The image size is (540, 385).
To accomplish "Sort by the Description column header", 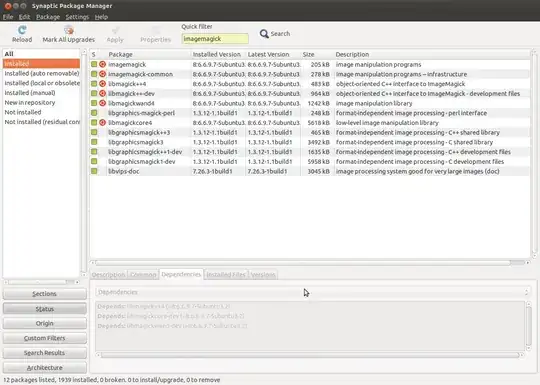I will point(432,54).
